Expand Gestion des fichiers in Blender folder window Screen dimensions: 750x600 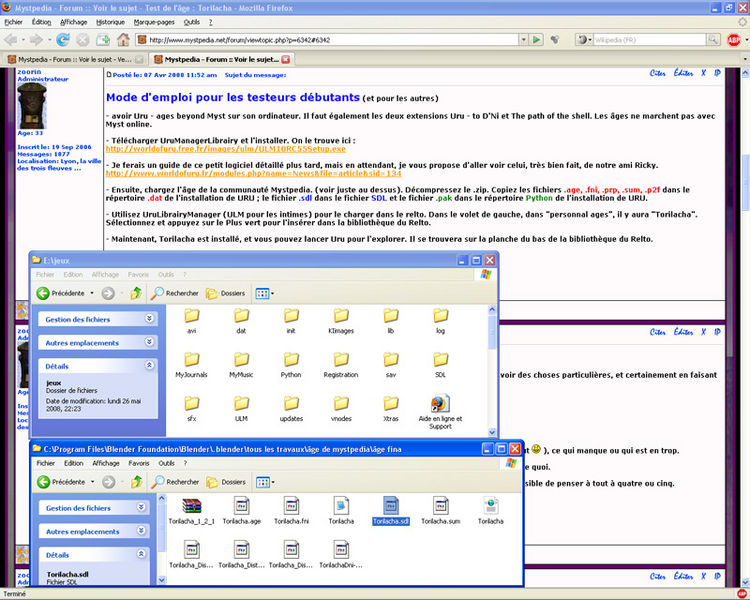tap(141, 507)
